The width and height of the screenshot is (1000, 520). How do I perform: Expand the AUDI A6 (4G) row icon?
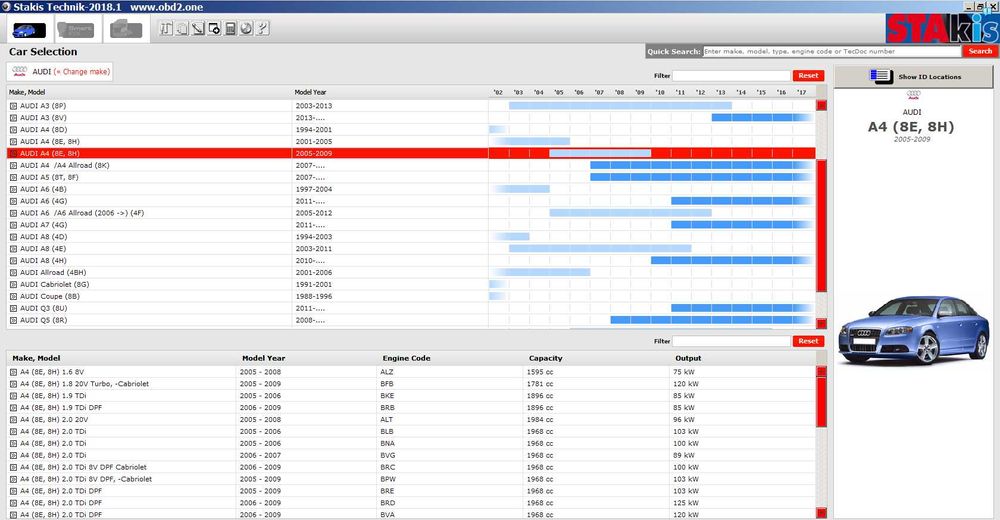[13, 201]
